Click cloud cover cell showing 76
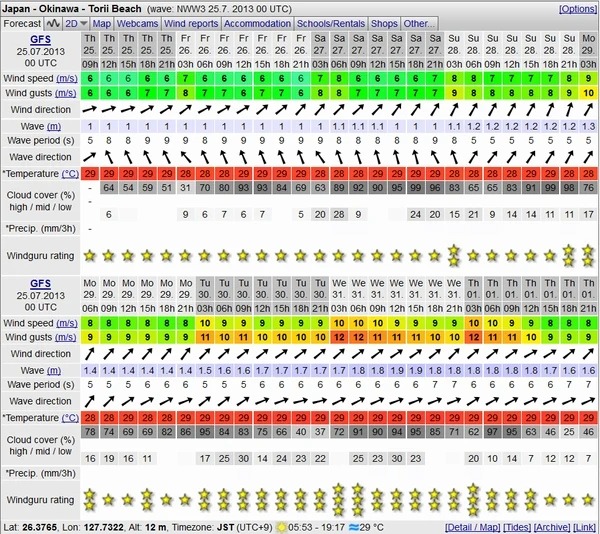Viewport: 600px width, 534px height. 588,187
